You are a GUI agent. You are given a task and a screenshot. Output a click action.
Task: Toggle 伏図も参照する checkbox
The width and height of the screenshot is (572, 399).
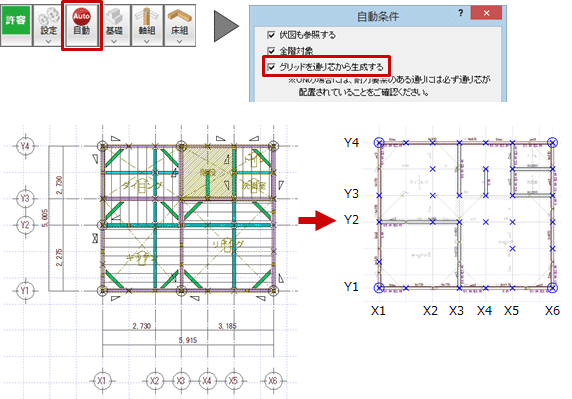pyautogui.click(x=271, y=35)
